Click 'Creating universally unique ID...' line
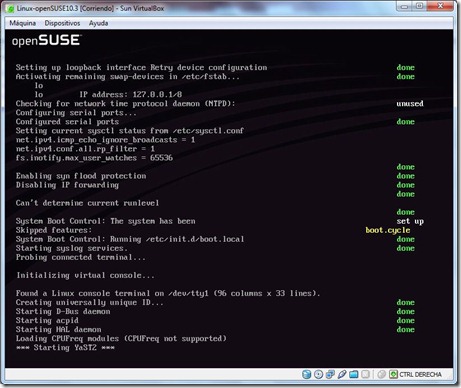The width and height of the screenshot is (461, 388). point(90,302)
